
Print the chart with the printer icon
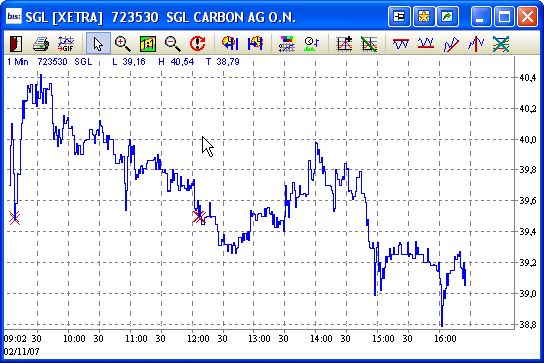click(41, 44)
